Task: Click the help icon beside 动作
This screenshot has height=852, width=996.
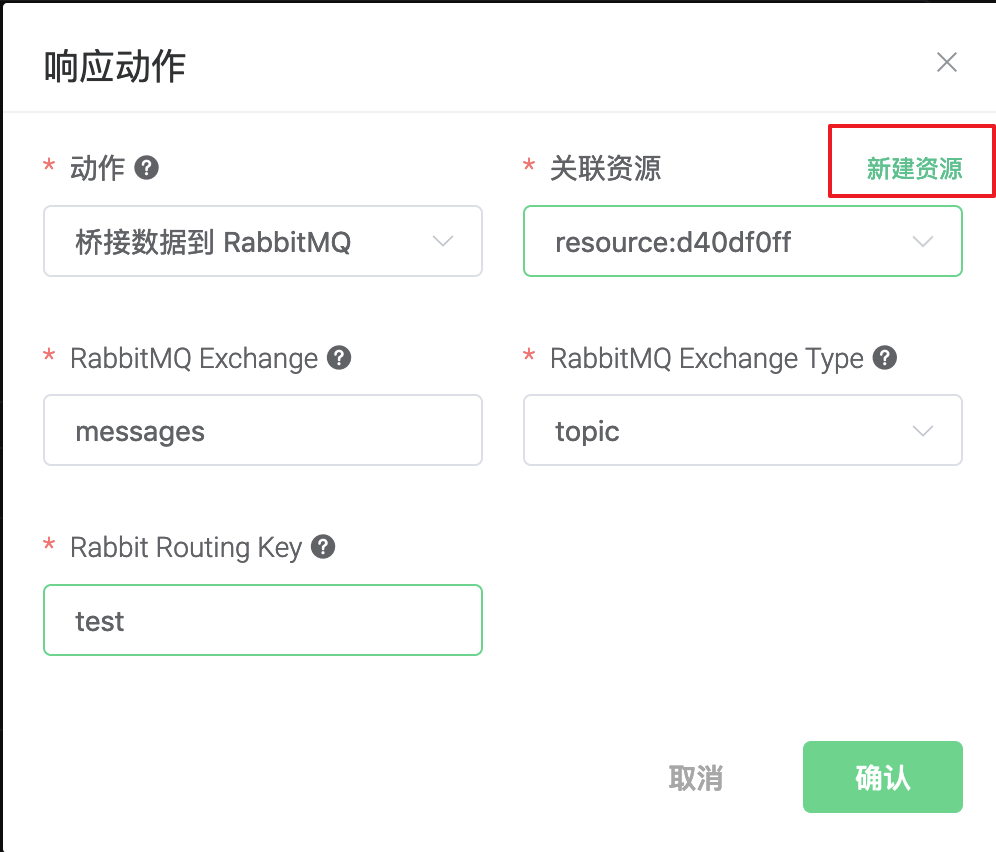Action: tap(147, 167)
